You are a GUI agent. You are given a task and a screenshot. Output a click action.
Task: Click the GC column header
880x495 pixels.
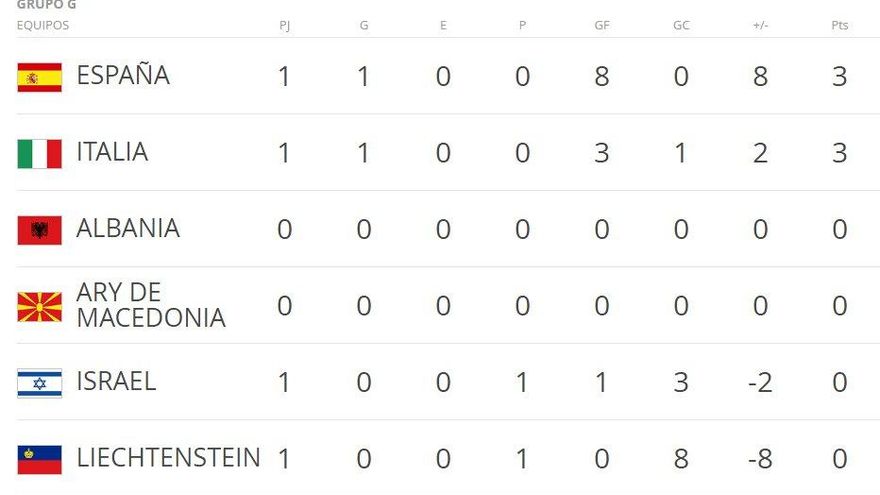click(681, 25)
